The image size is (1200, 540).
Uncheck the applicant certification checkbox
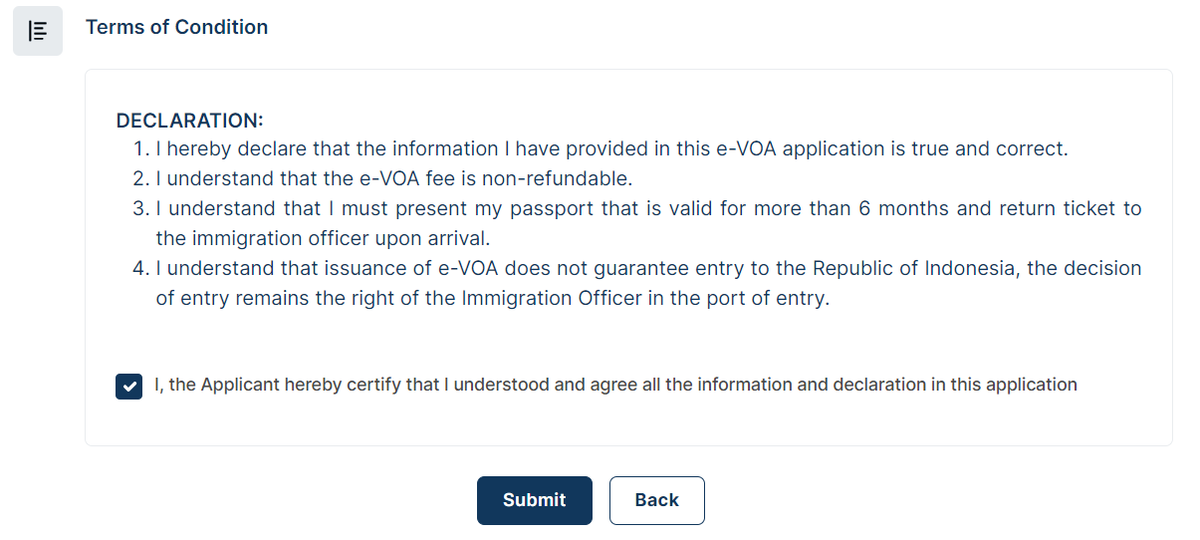[128, 385]
